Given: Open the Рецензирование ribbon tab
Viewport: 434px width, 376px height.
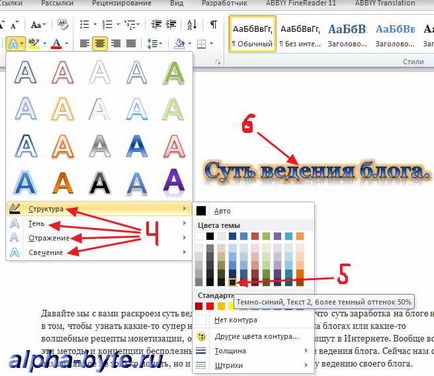Looking at the screenshot, I should pyautogui.click(x=121, y=3).
